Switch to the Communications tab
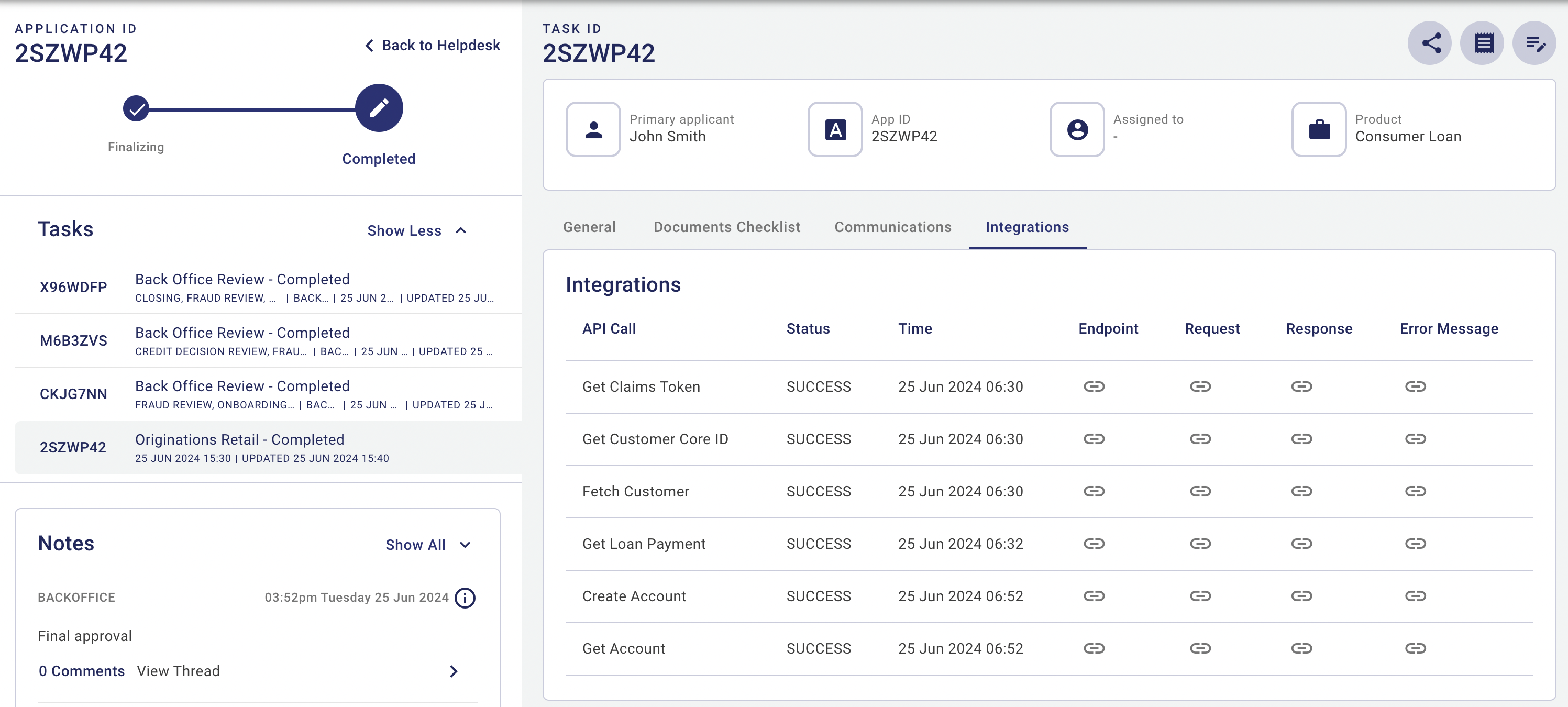 pyautogui.click(x=892, y=227)
